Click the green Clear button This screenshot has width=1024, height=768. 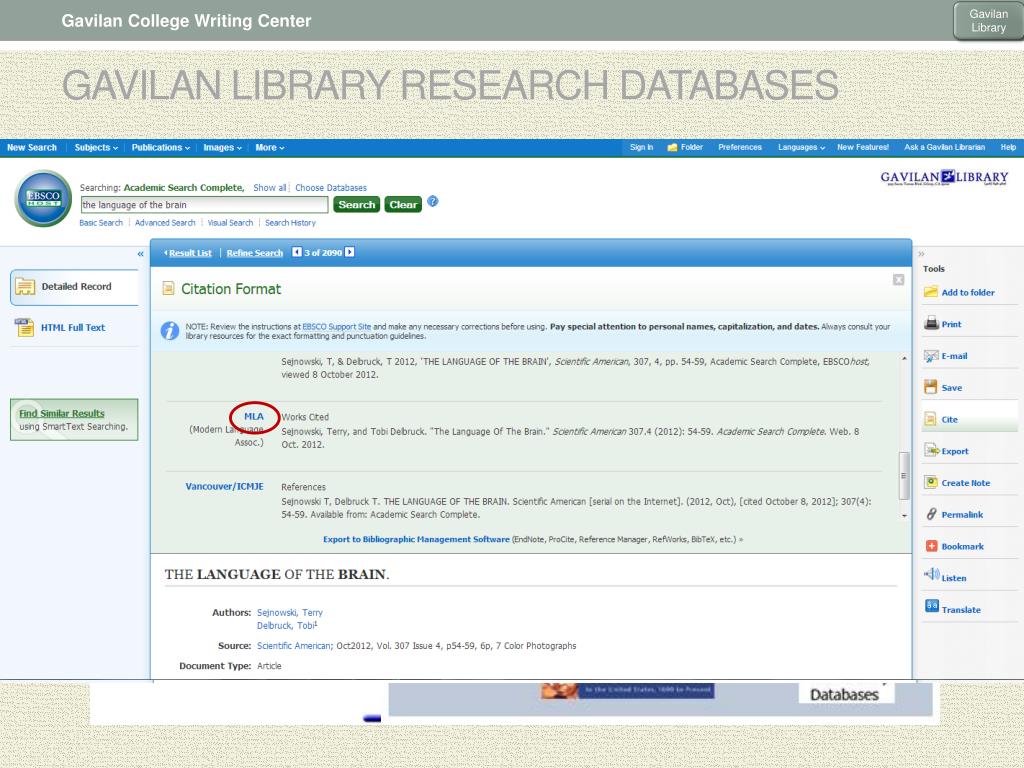coord(403,204)
